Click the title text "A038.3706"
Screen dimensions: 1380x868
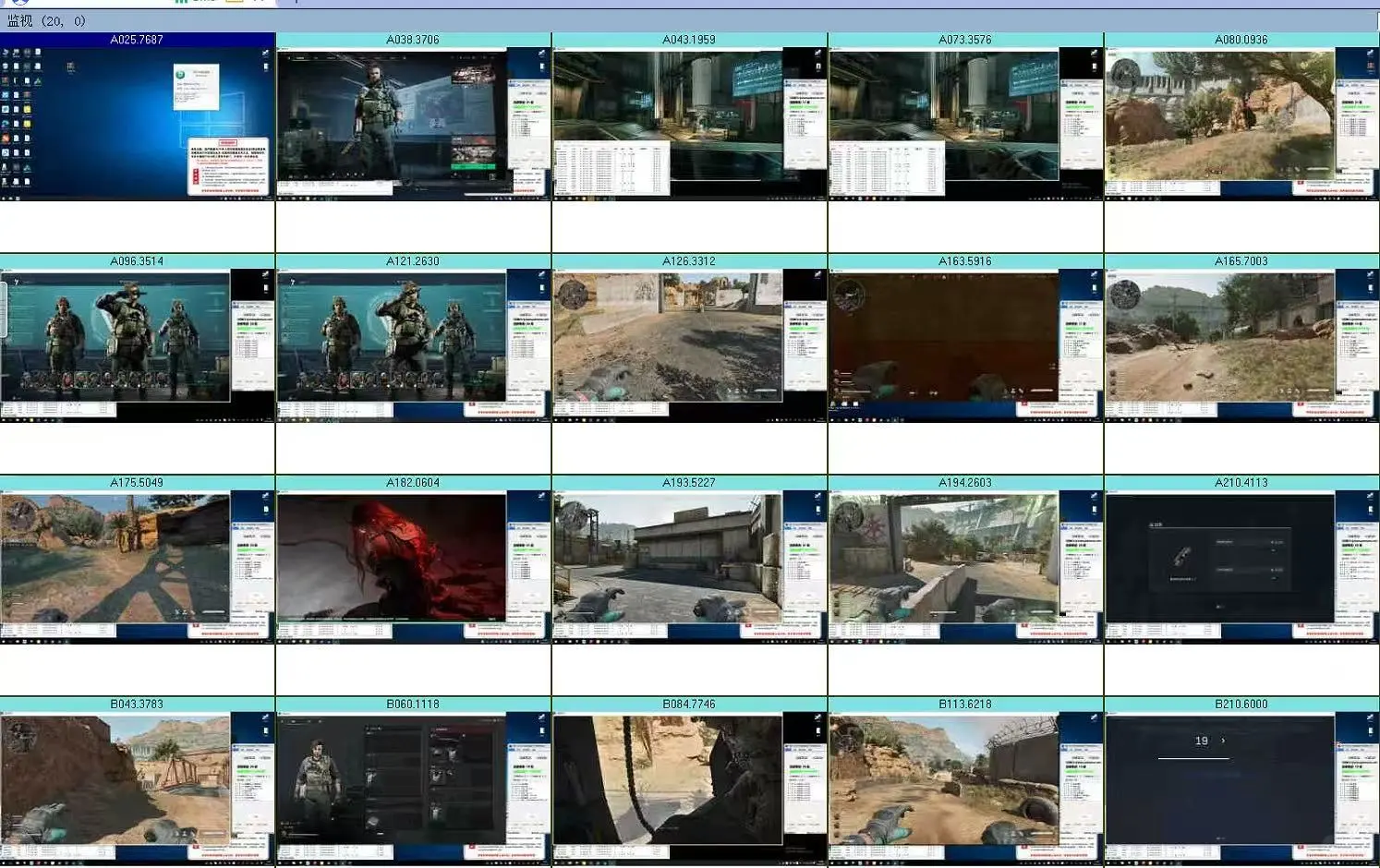pos(413,40)
